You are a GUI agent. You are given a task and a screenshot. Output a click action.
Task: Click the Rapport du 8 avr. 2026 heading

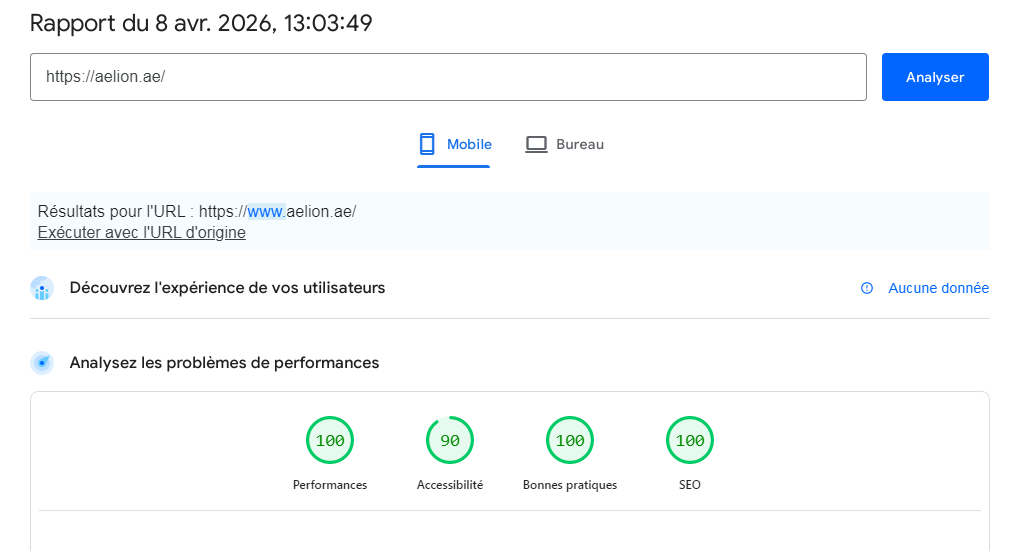point(201,23)
